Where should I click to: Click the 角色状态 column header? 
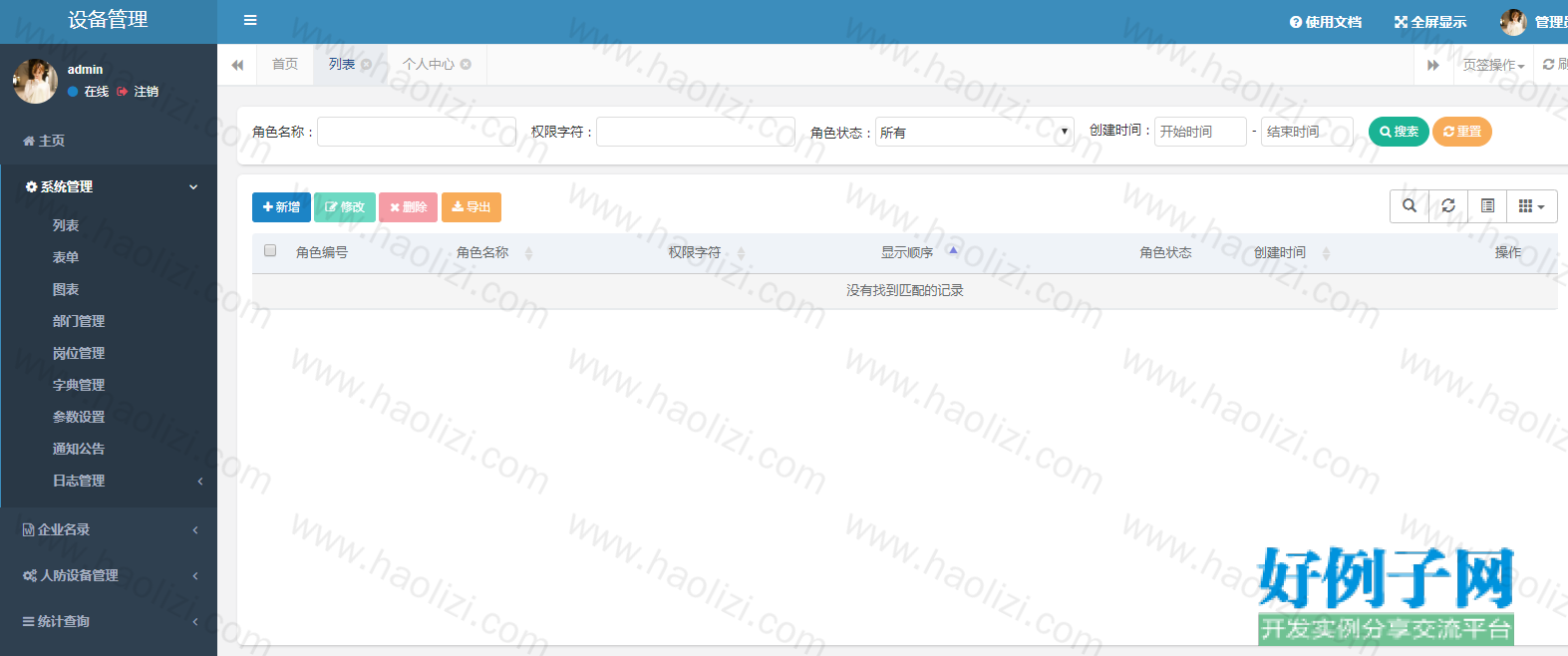tap(1166, 253)
